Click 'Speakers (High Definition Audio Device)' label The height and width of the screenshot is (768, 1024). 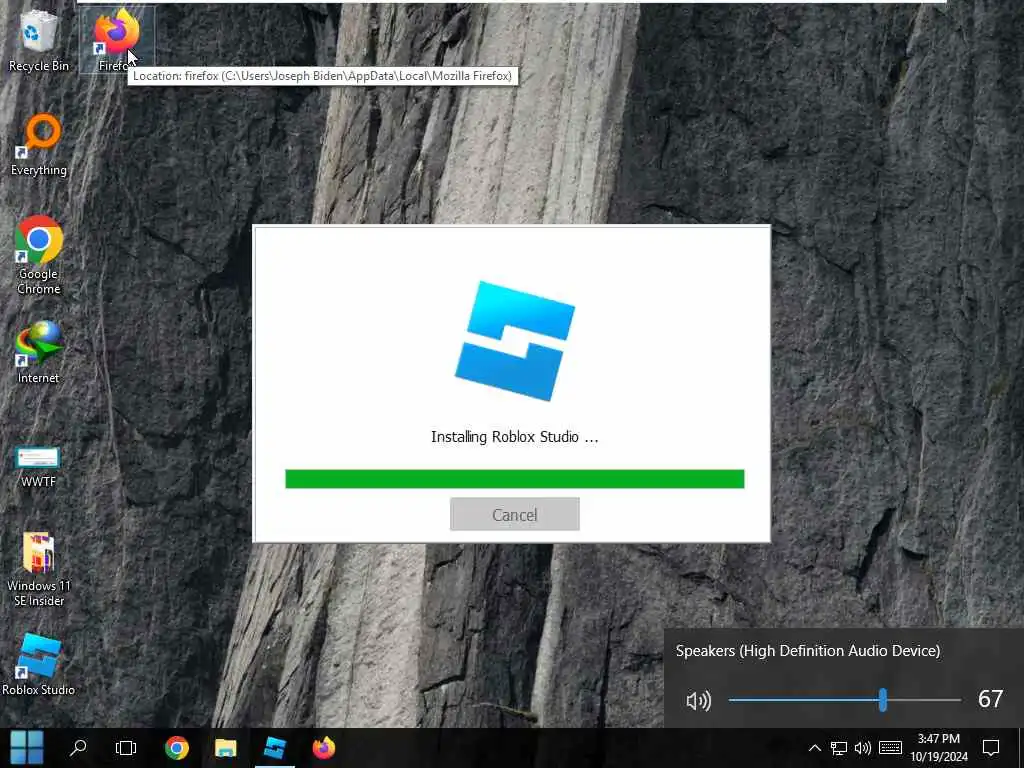pyautogui.click(x=808, y=651)
